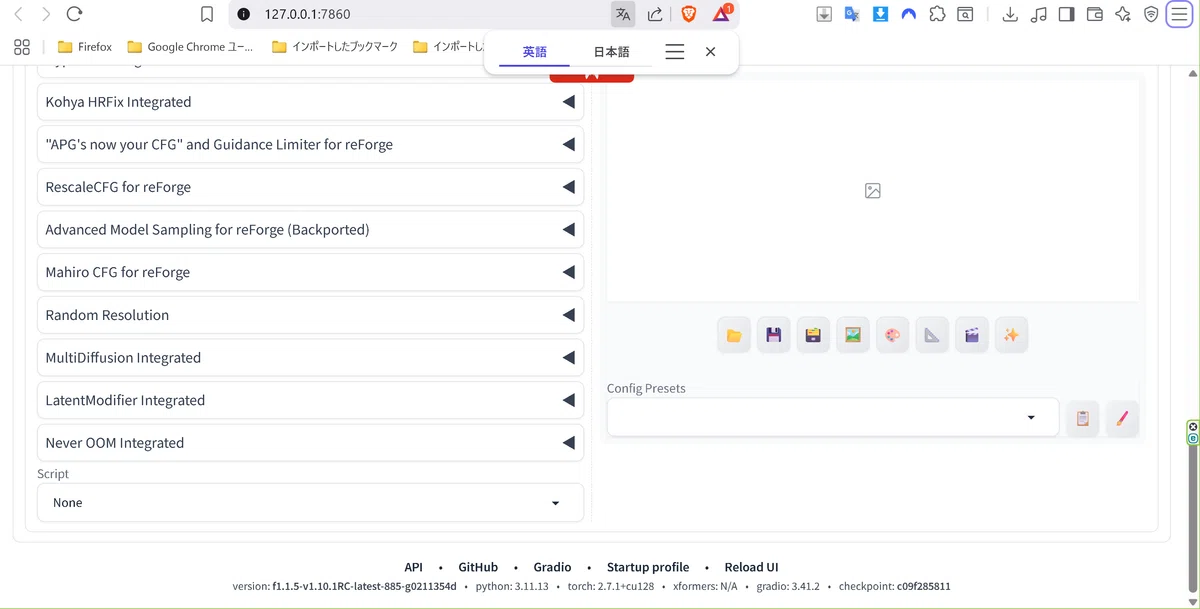Screen dimensions: 1200x609
Task: Click the music note playlist icon
Action: click(1038, 14)
